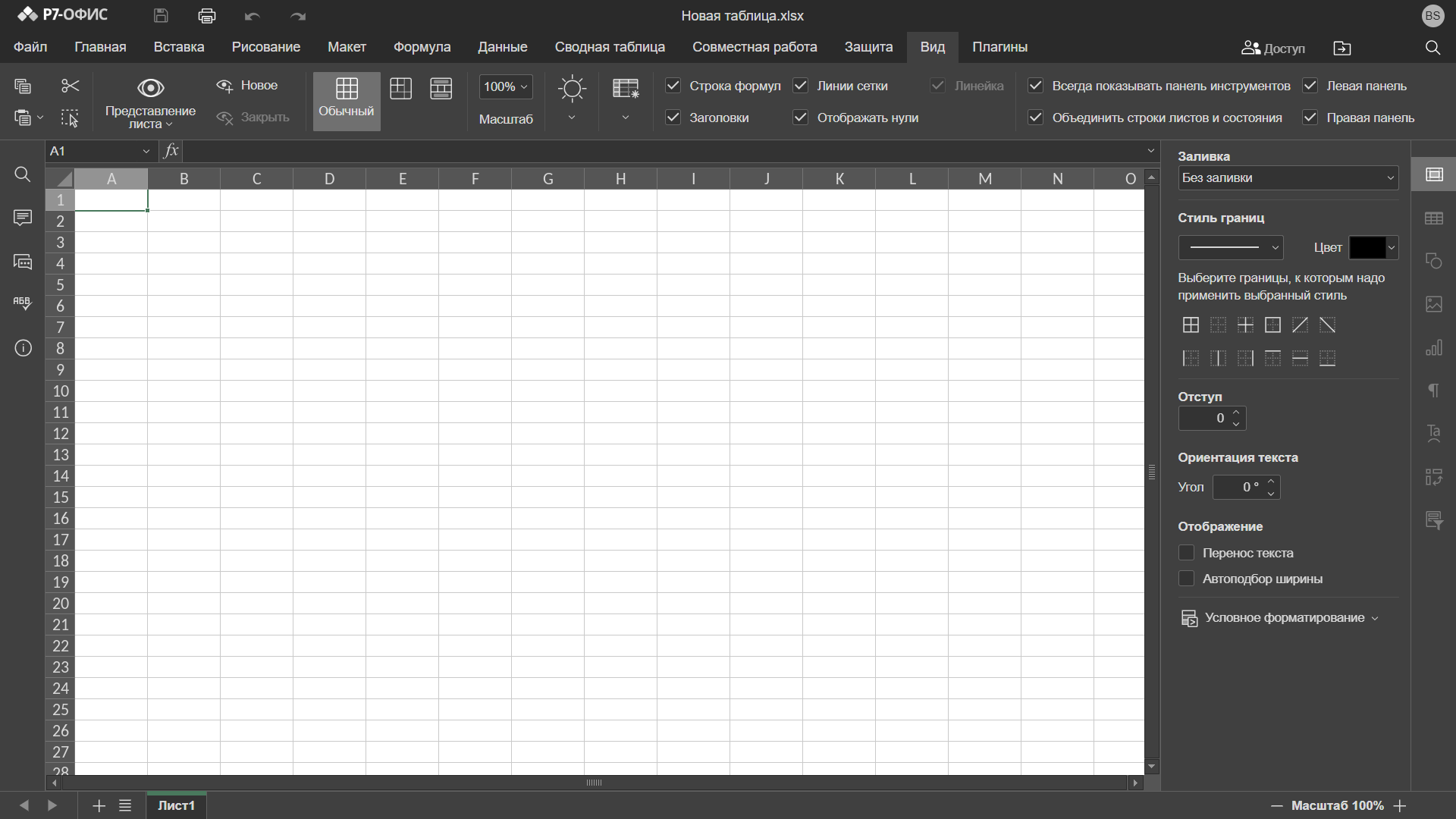Open the Файл menu
Viewport: 1456px width, 819px height.
point(30,47)
